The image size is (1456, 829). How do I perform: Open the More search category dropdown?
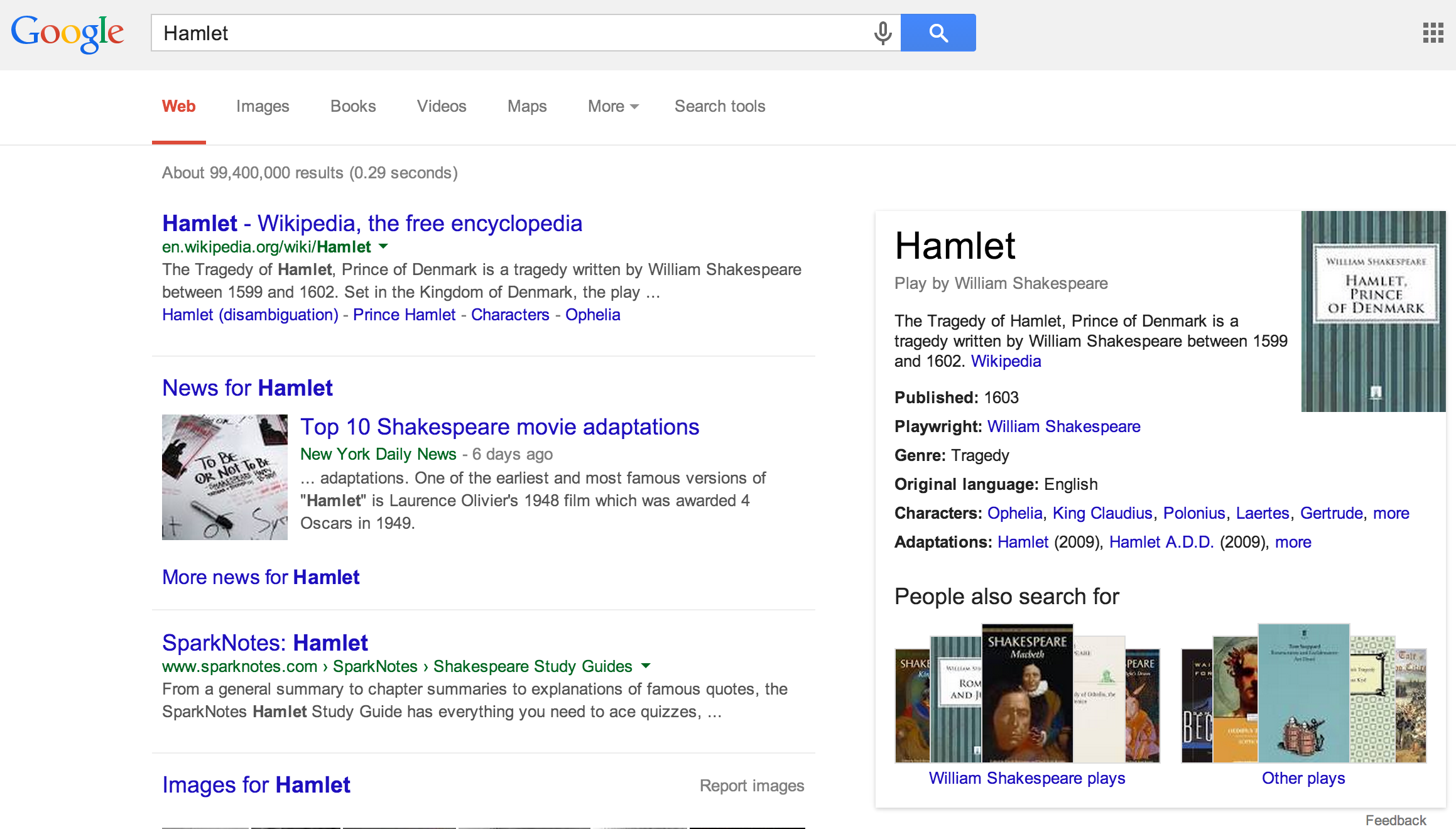612,106
